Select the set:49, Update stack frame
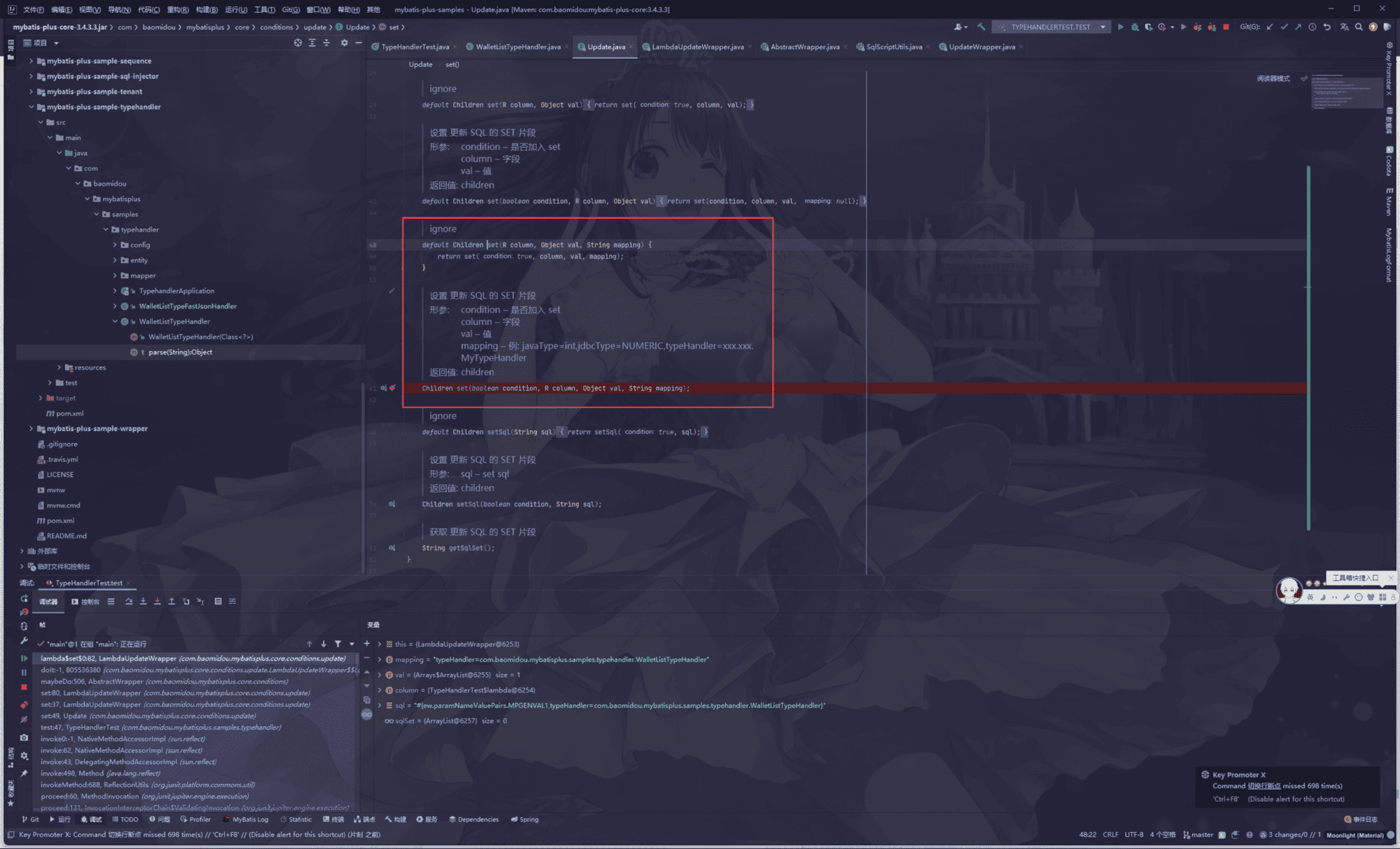This screenshot has height=849, width=1400. [x=63, y=715]
